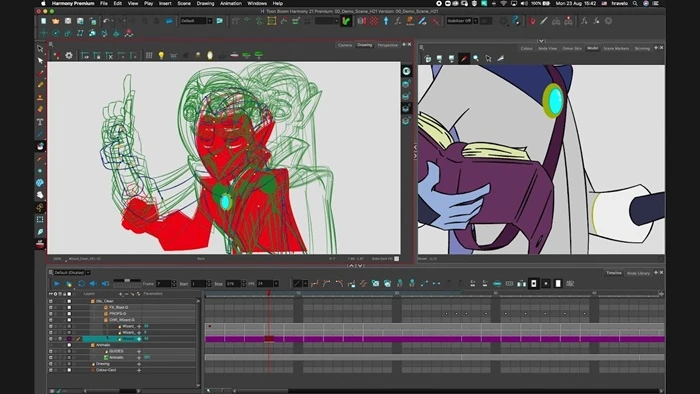Toggle enable for Drawing layer
Viewport: 700px width, 394px height.
(x=50, y=364)
